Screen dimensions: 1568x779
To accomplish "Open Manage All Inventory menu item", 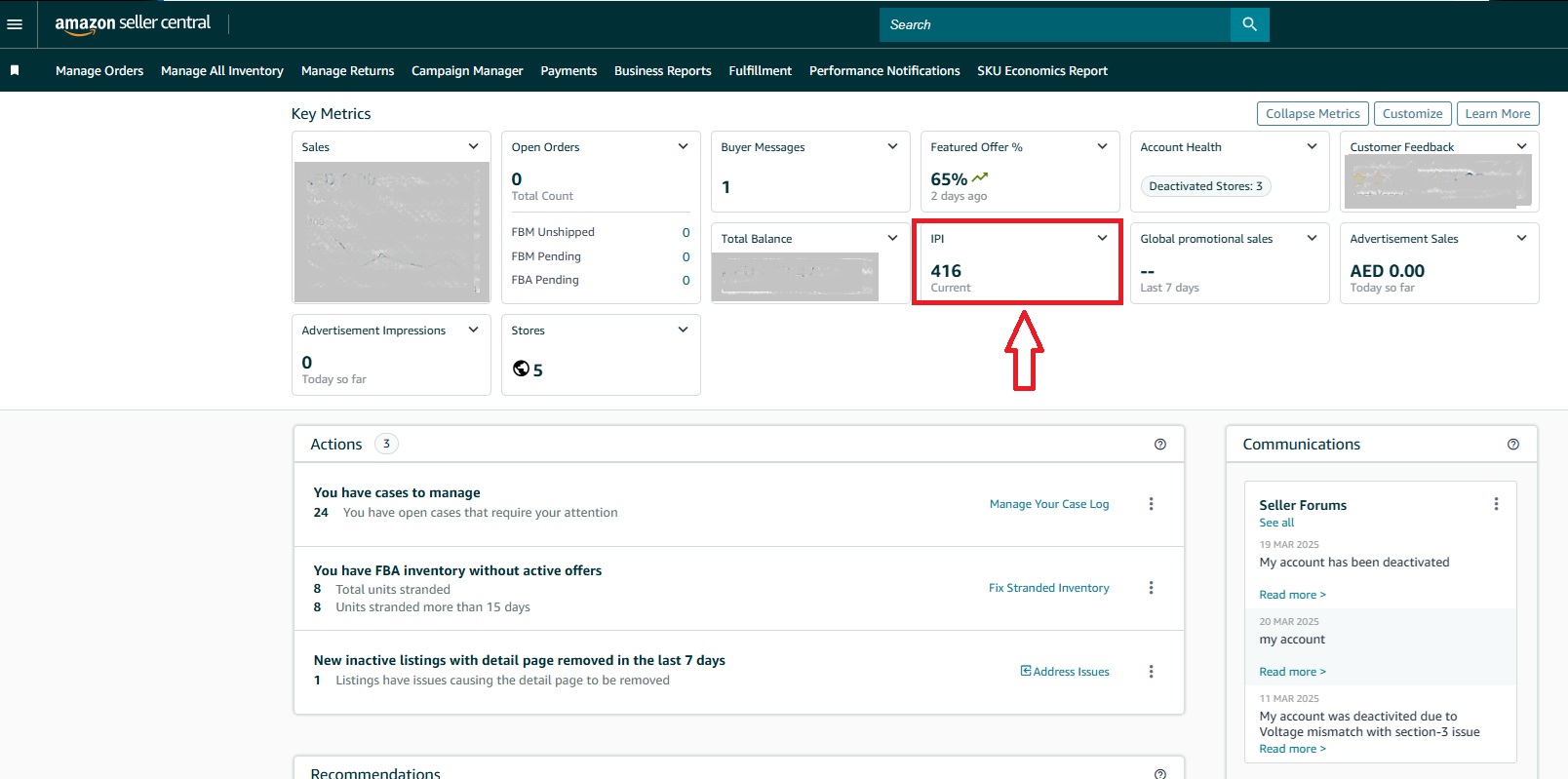I will (x=222, y=71).
